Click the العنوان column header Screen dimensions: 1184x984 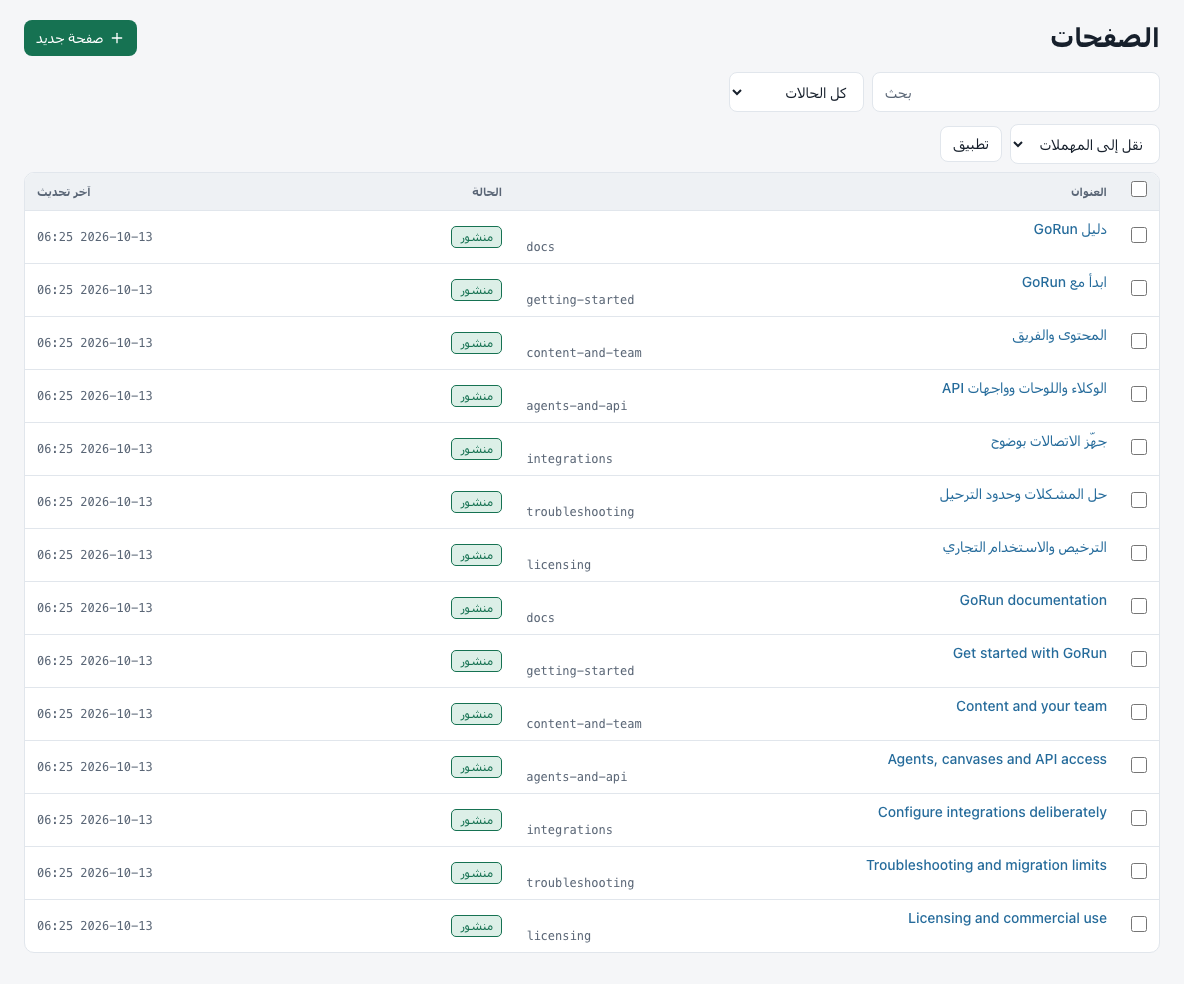(x=1088, y=192)
